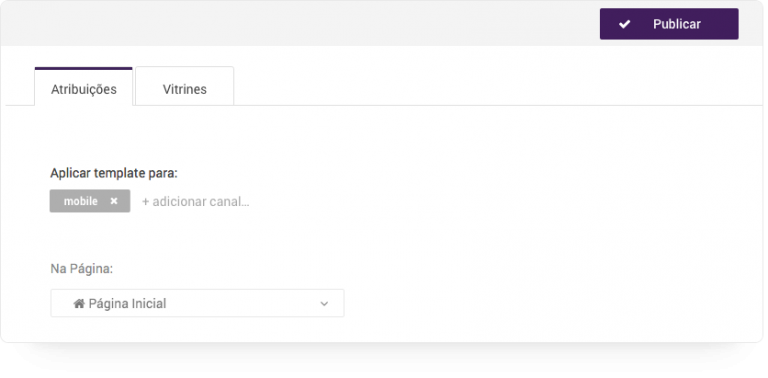Click the purple Publicar button
Viewport: 768px width, 378px height.
point(669,24)
